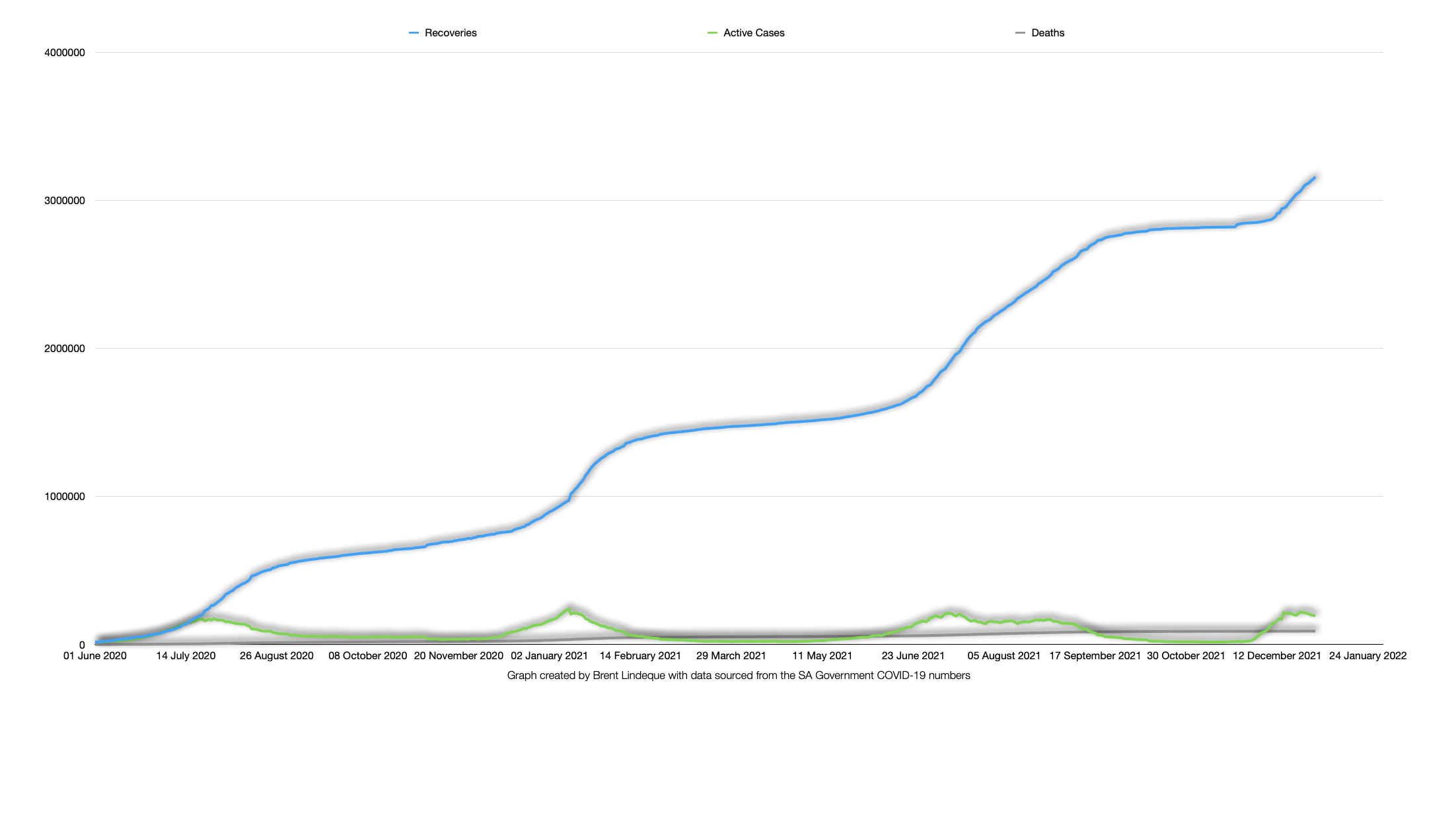Click the 2000000 y-axis label
Image resolution: width=1456 pixels, height=827 pixels.
65,349
